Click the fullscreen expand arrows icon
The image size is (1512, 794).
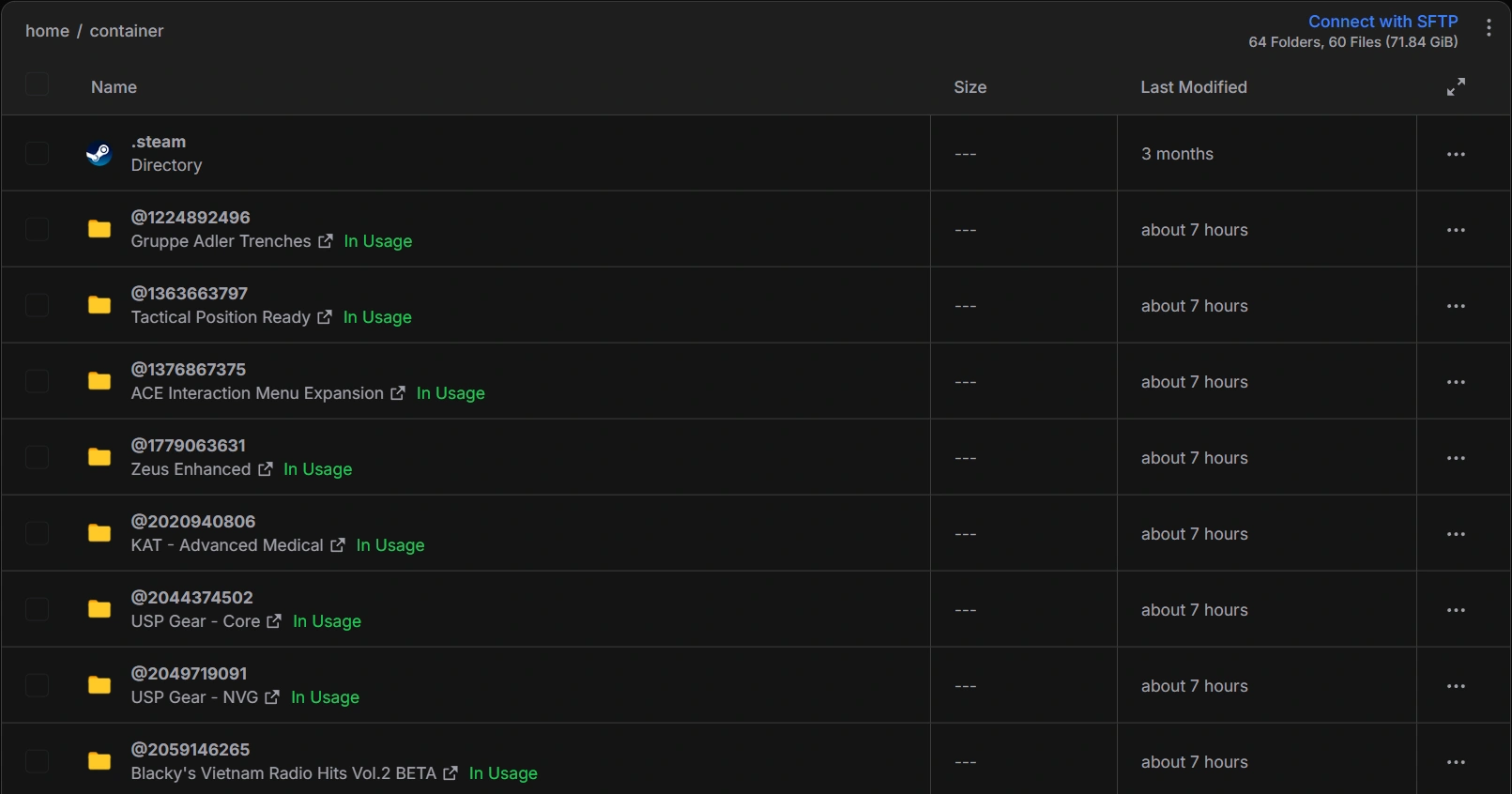pos(1456,87)
